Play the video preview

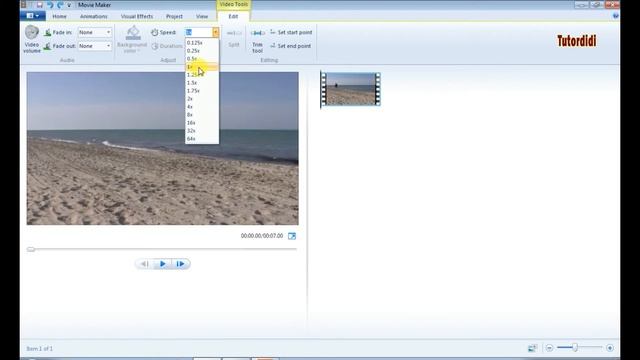coord(162,264)
